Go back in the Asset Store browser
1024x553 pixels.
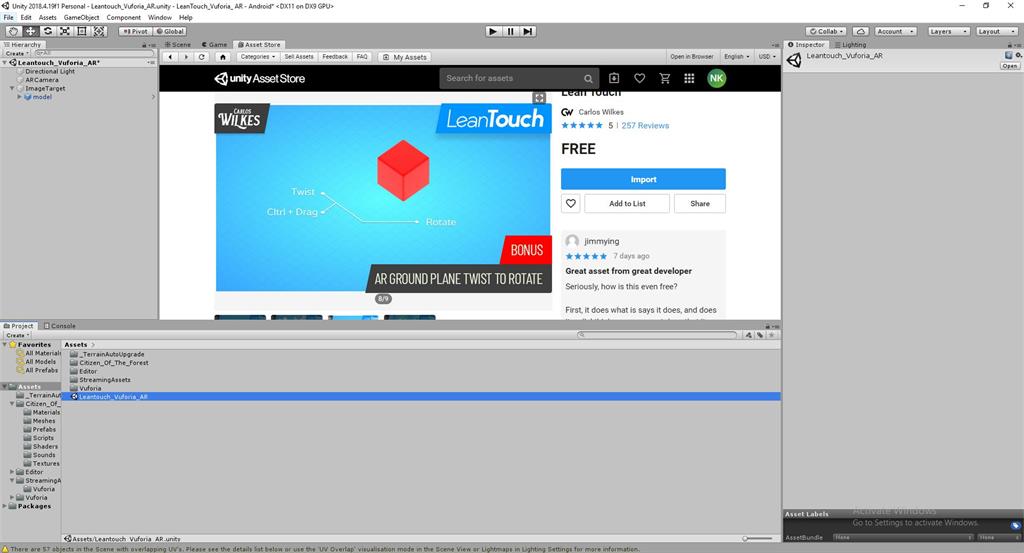170,57
